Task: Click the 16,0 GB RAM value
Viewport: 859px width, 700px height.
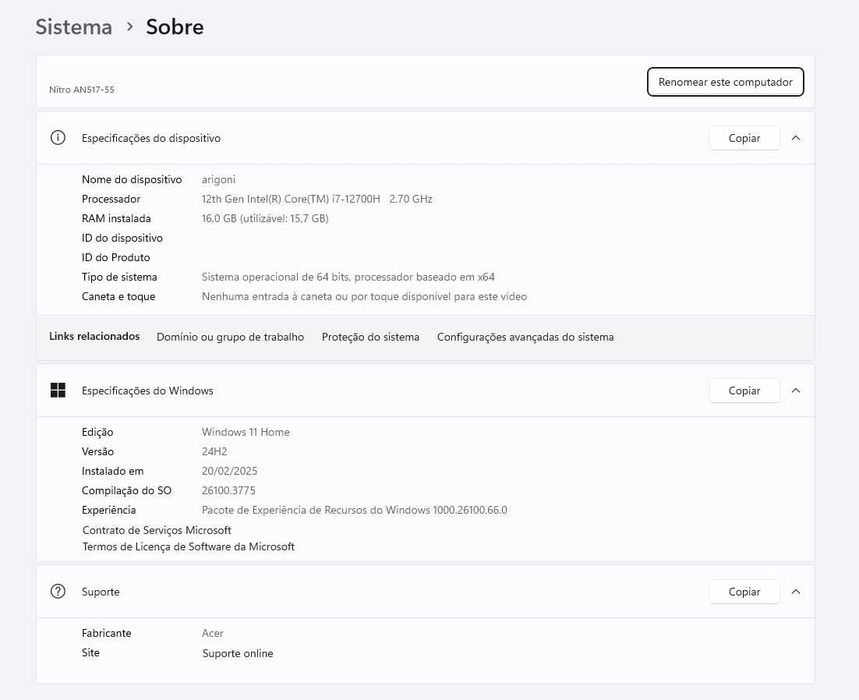Action: [265, 219]
